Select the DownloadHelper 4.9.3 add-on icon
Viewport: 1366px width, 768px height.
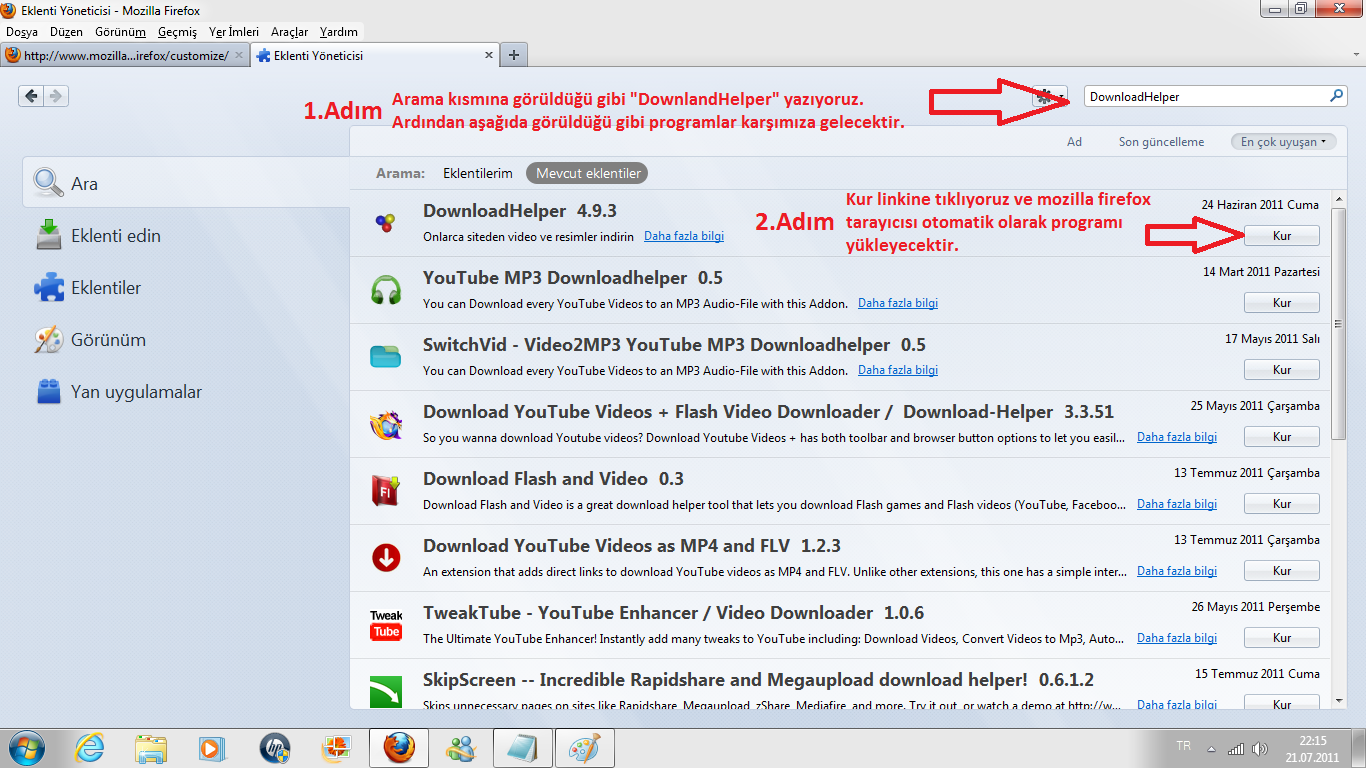click(x=385, y=223)
